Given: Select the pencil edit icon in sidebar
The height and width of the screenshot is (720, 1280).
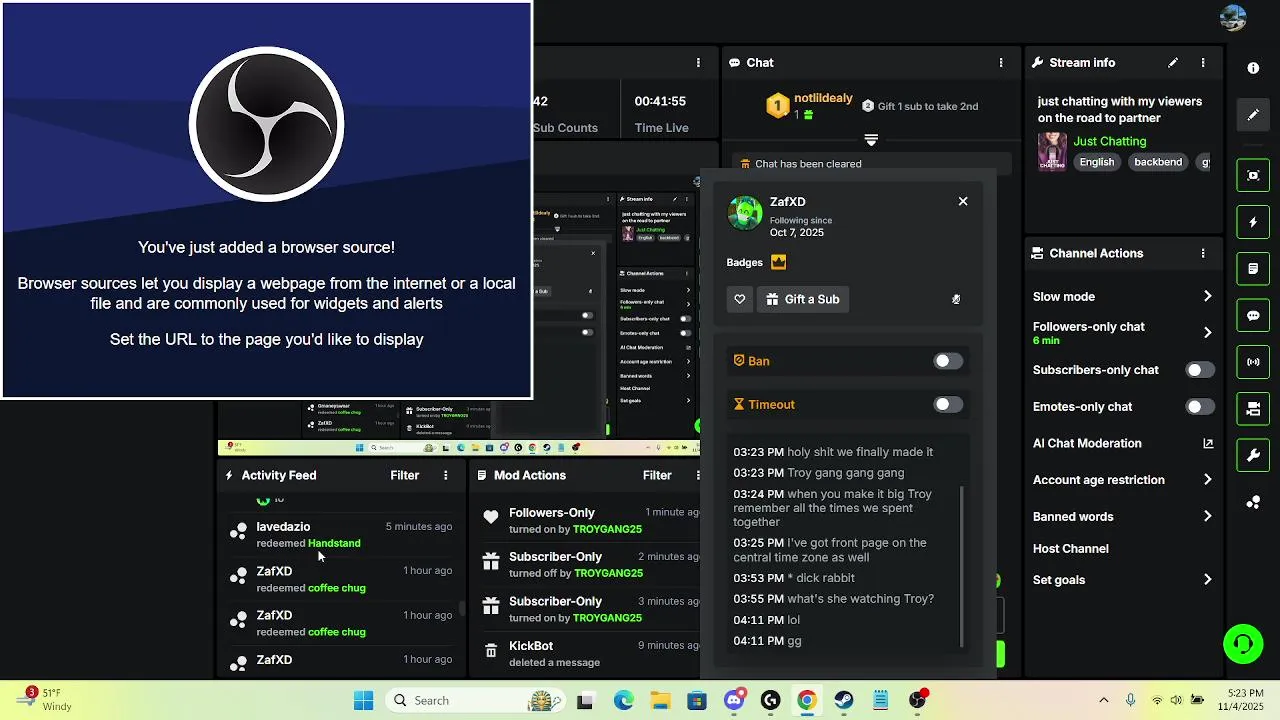Looking at the screenshot, I should coord(1253,115).
